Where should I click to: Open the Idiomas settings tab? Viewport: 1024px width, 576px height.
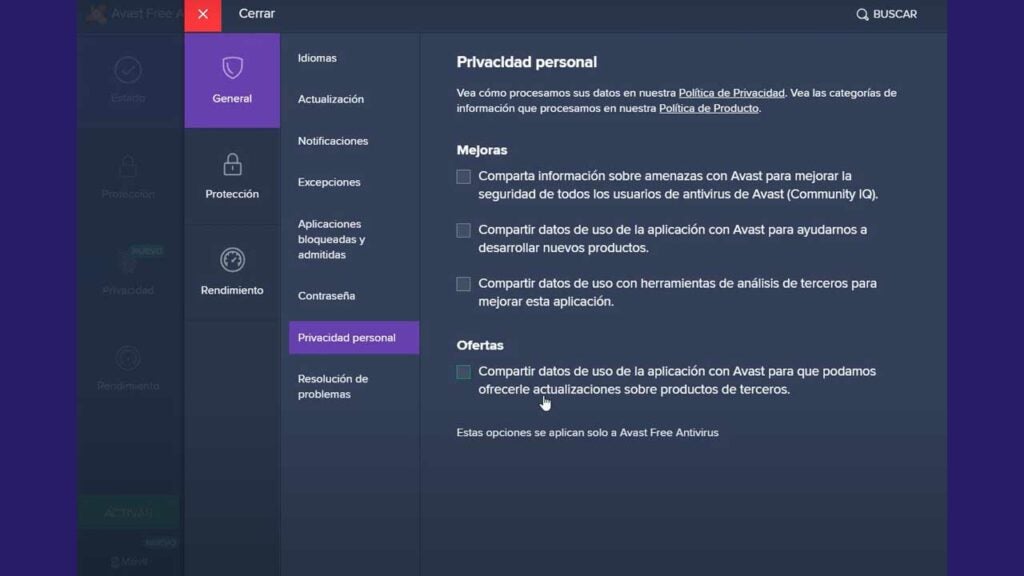(317, 58)
